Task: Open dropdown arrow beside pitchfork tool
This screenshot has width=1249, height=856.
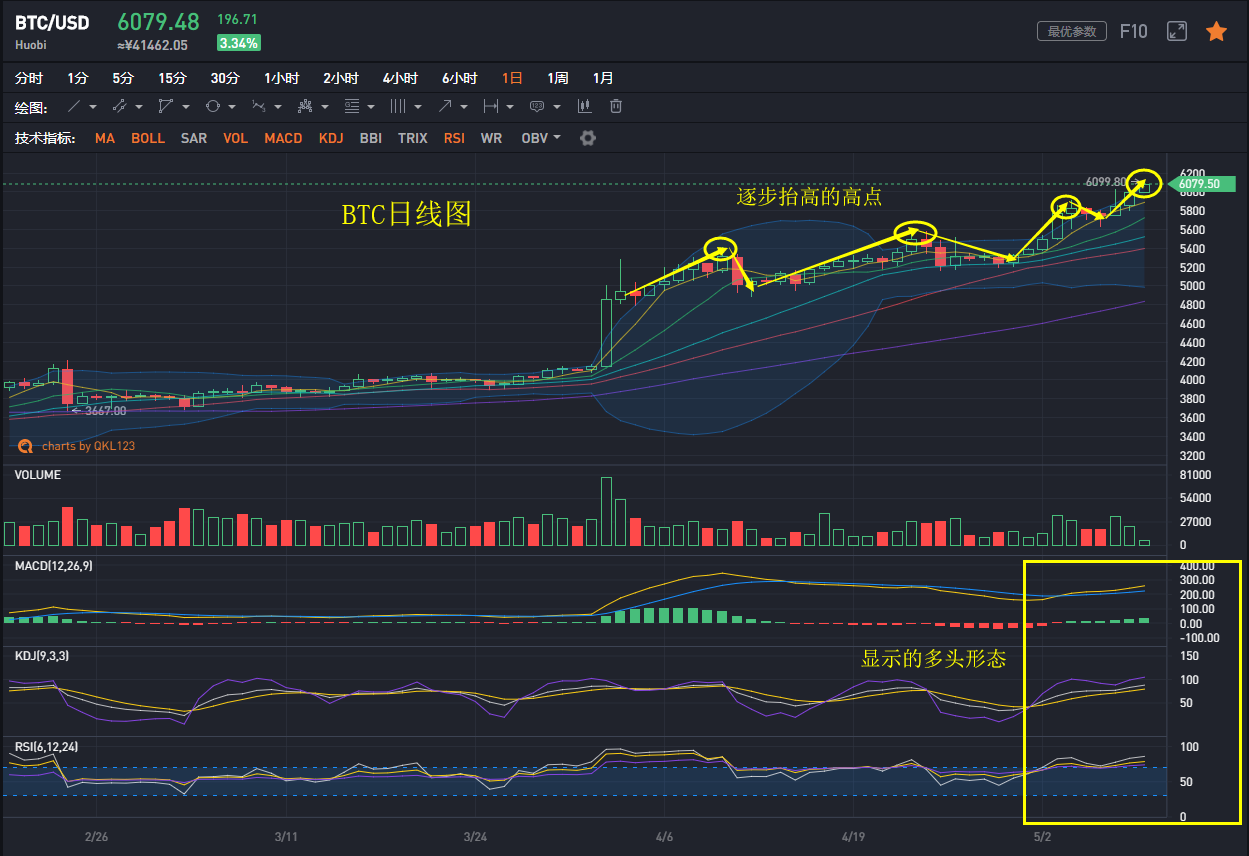Action: (325, 107)
